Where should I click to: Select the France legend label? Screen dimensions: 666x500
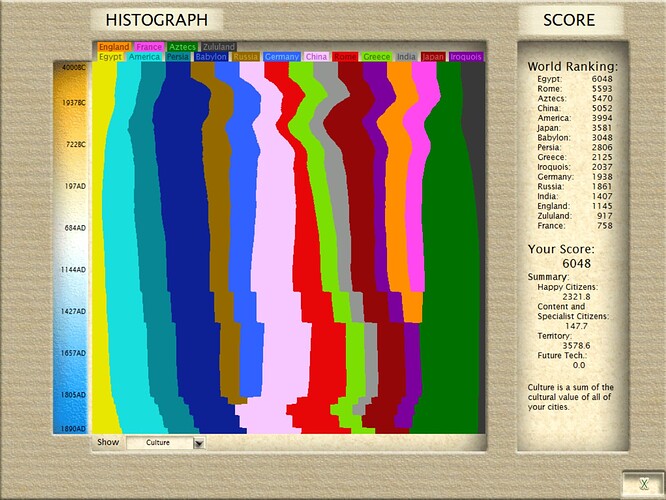click(x=149, y=47)
